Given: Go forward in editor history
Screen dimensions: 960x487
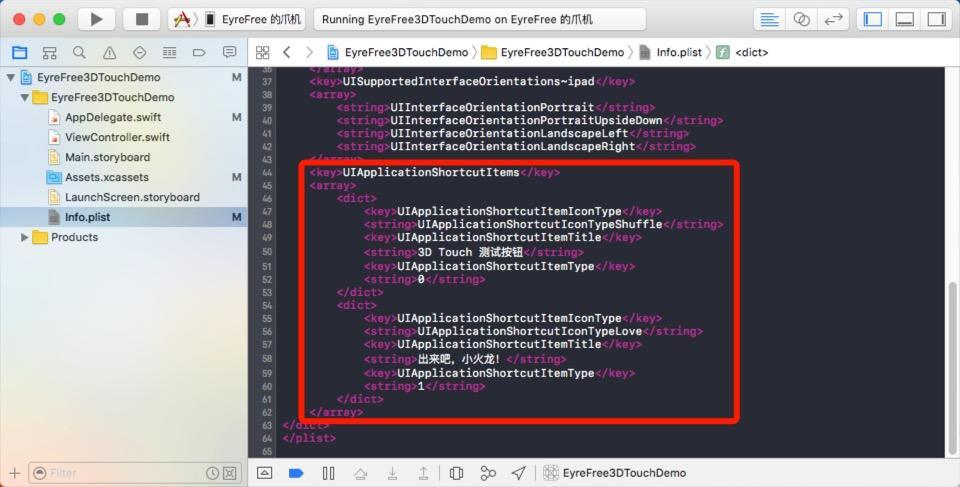Looking at the screenshot, I should pos(309,53).
